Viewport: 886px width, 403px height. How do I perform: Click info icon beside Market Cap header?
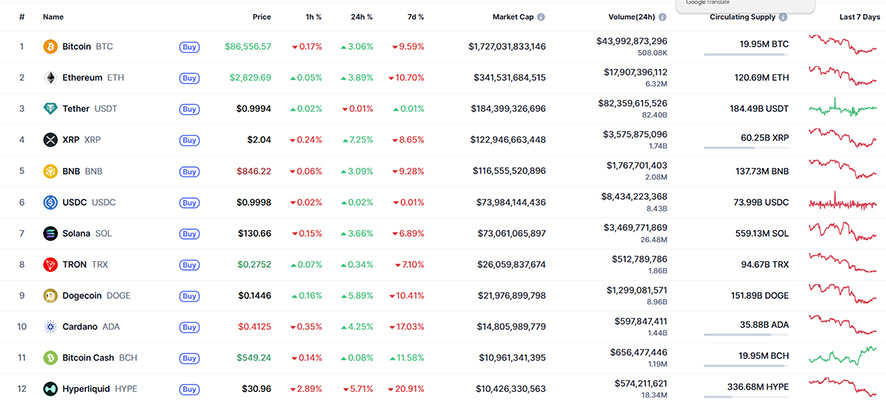[542, 18]
